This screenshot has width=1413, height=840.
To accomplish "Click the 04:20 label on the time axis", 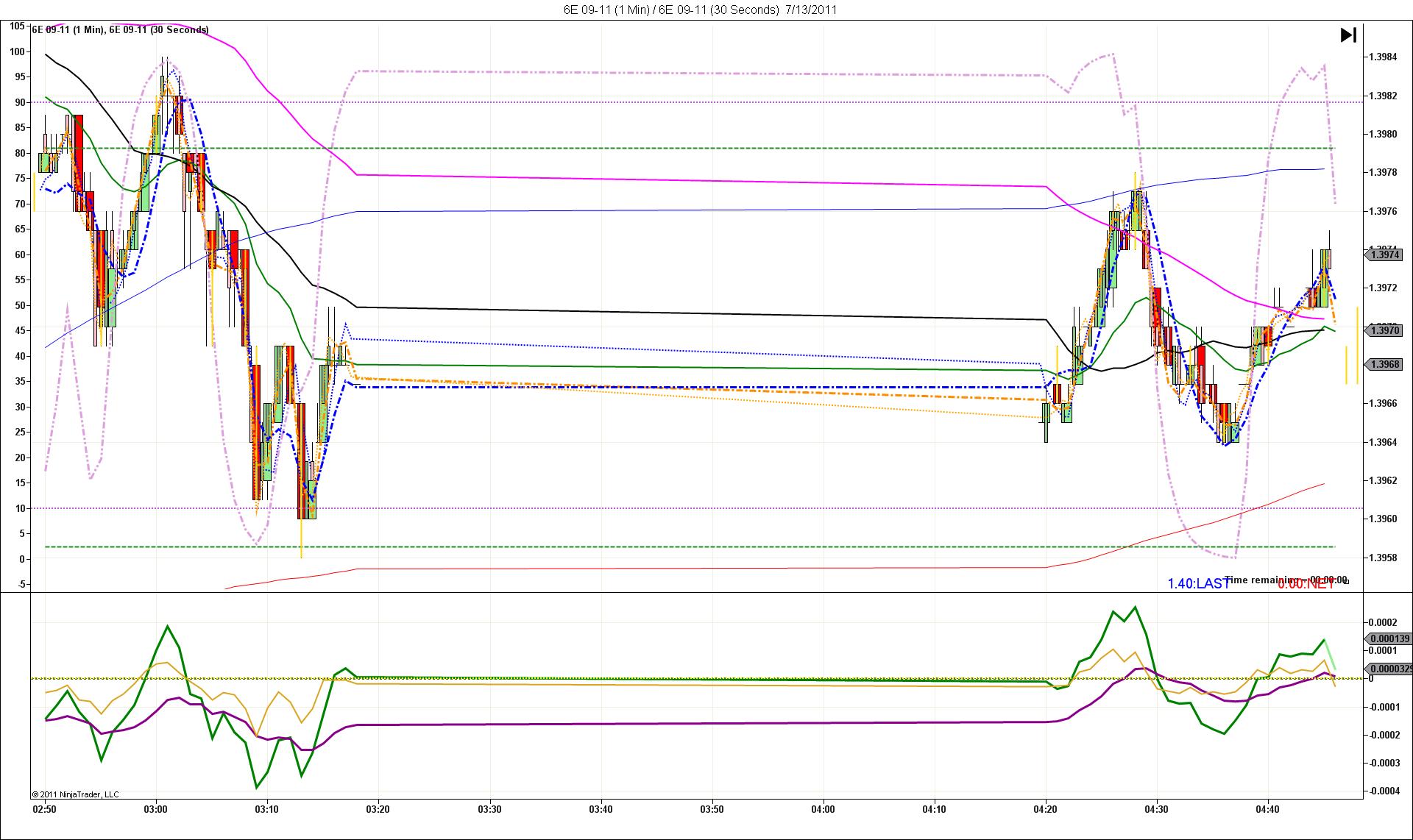I will pos(1046,810).
